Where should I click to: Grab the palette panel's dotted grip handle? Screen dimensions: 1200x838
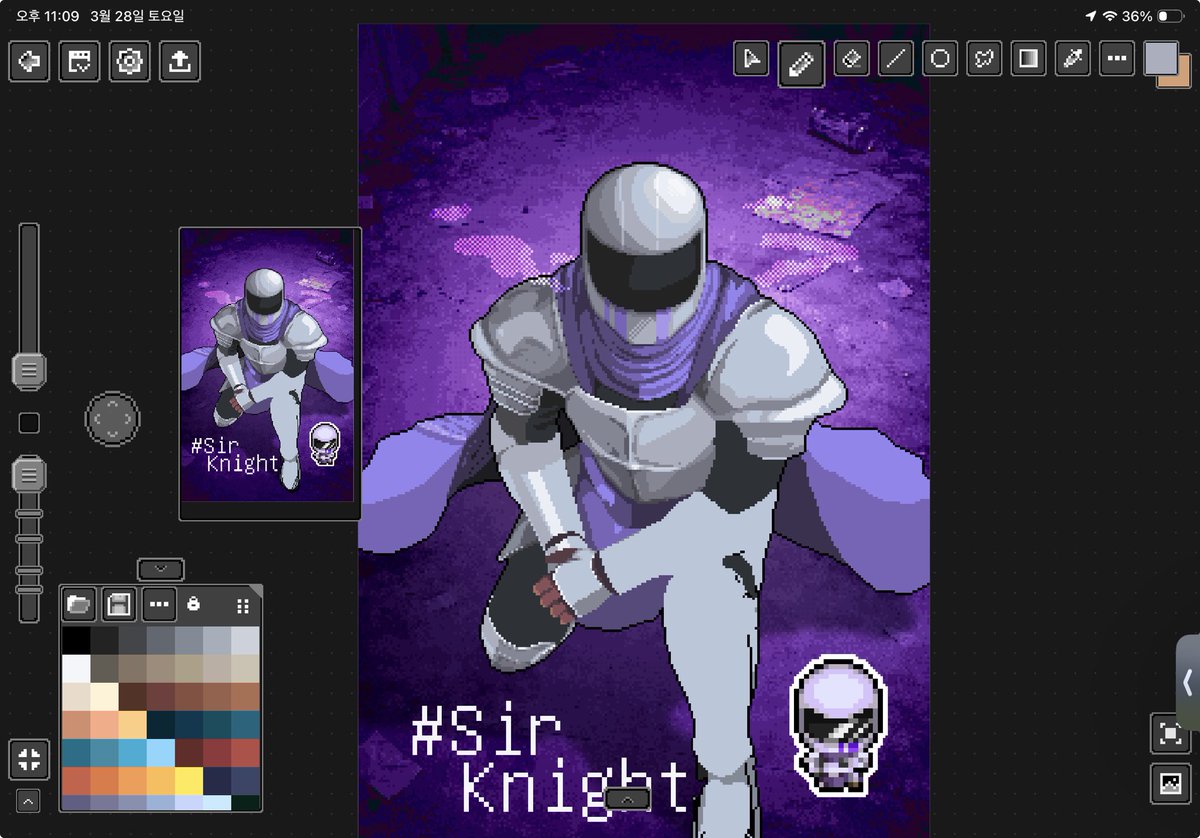coord(242,605)
